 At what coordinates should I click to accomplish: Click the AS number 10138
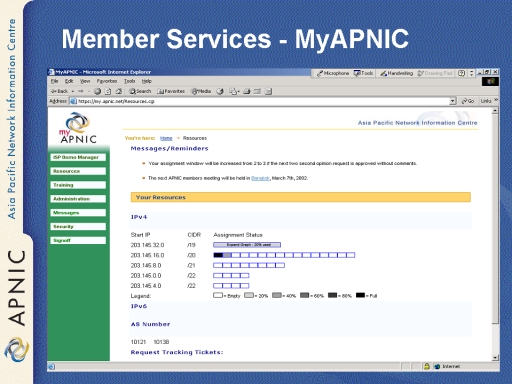[x=161, y=342]
